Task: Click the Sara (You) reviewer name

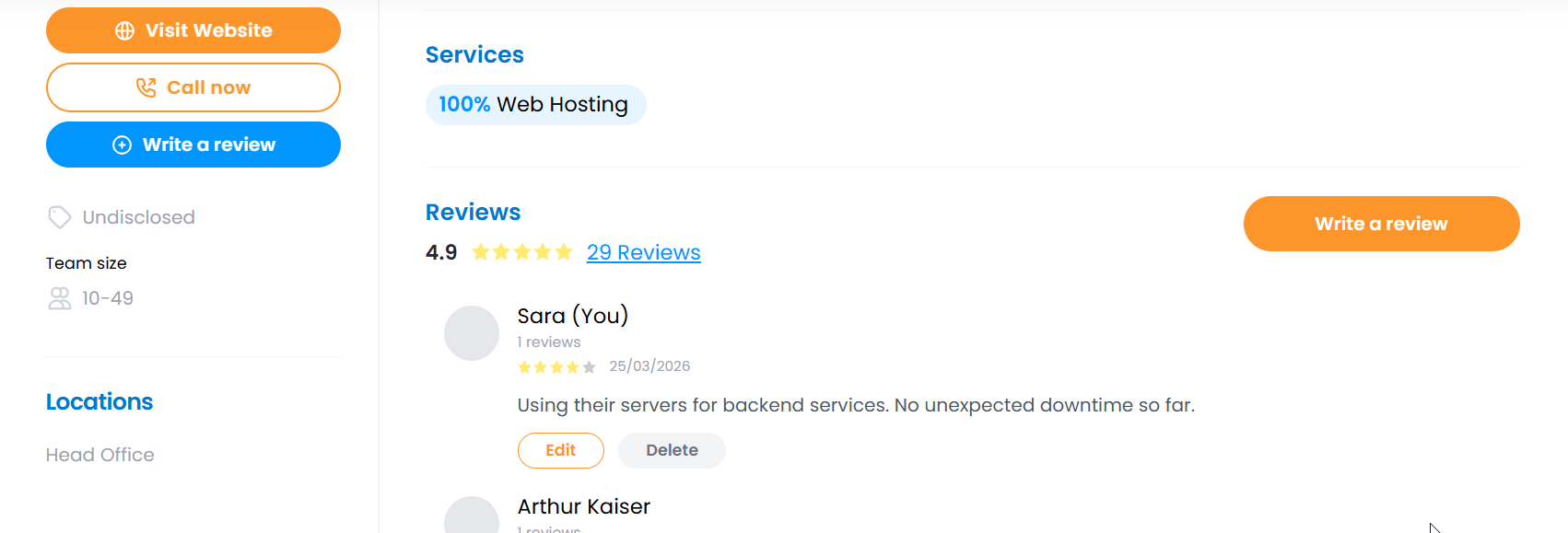Action: (x=572, y=316)
